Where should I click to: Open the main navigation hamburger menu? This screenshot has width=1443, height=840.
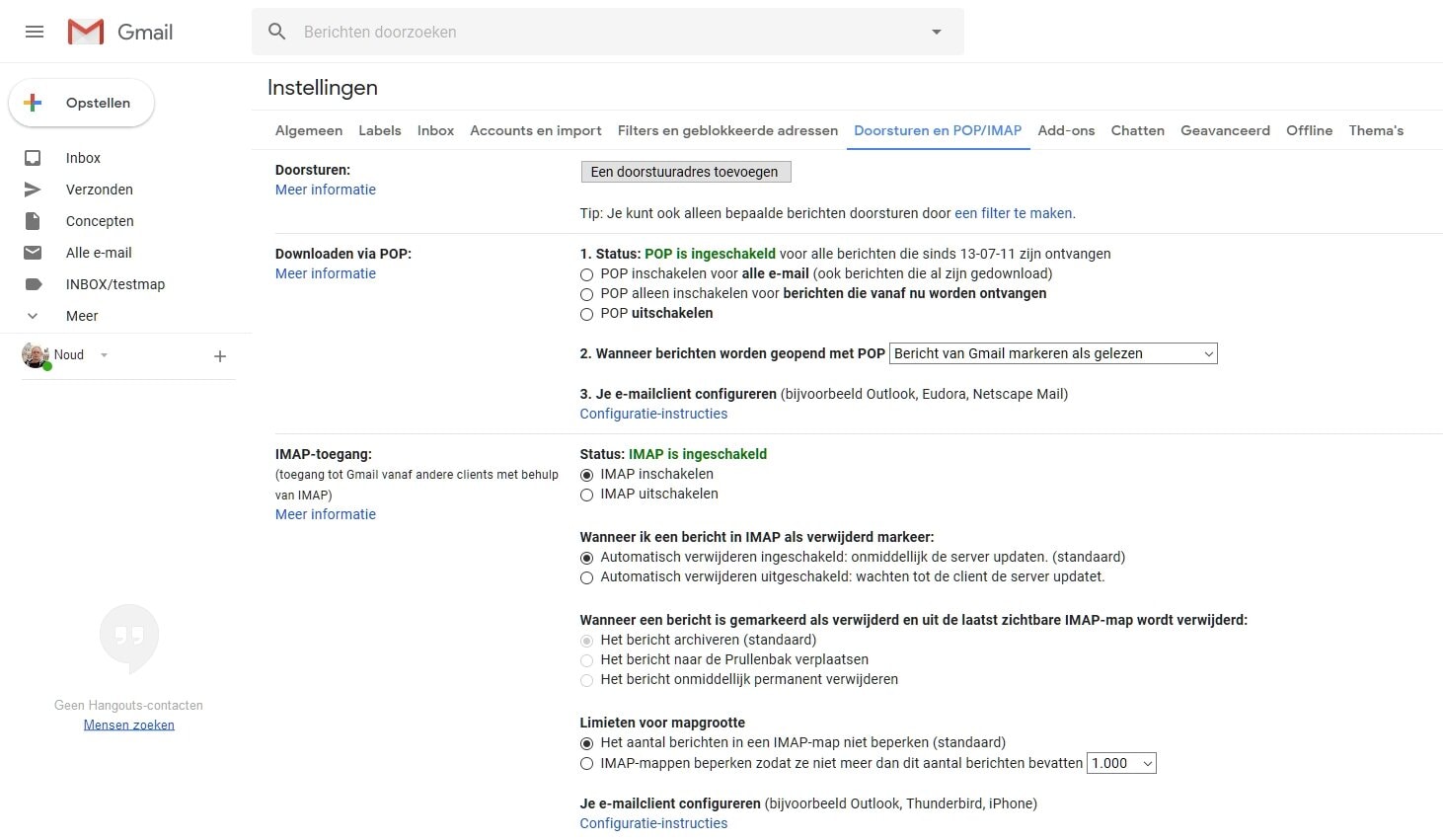[35, 31]
